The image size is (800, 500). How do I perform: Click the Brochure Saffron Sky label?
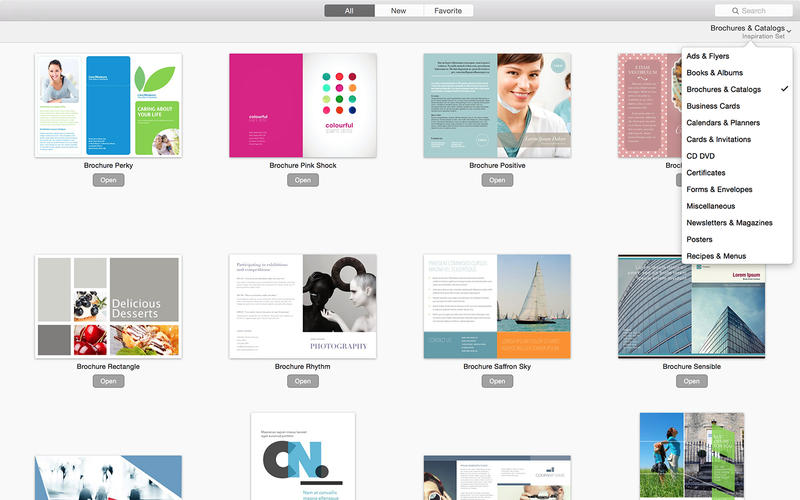click(x=497, y=366)
